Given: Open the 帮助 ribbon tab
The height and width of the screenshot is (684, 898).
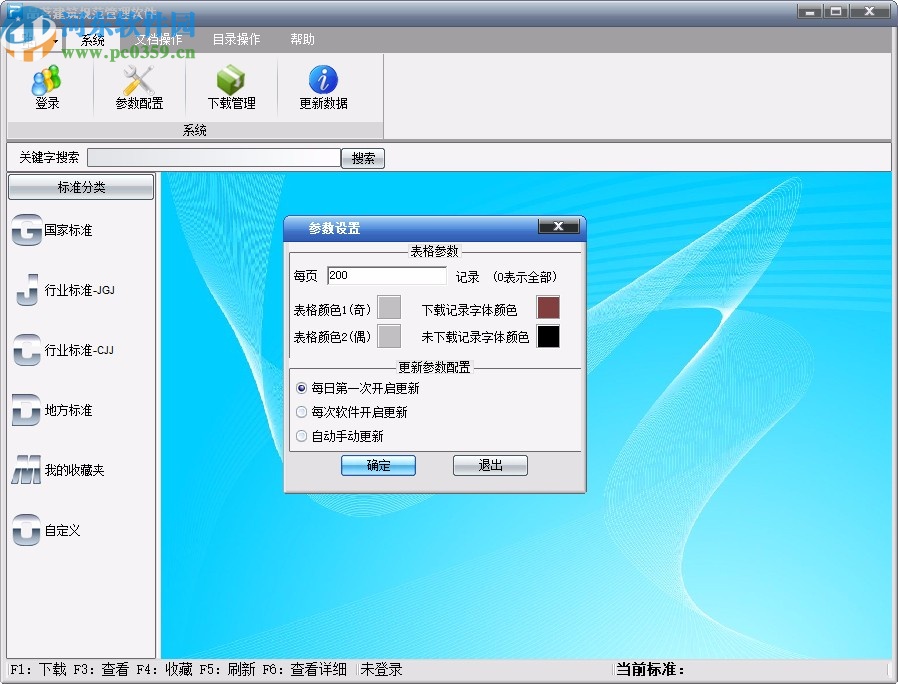Looking at the screenshot, I should tap(302, 40).
